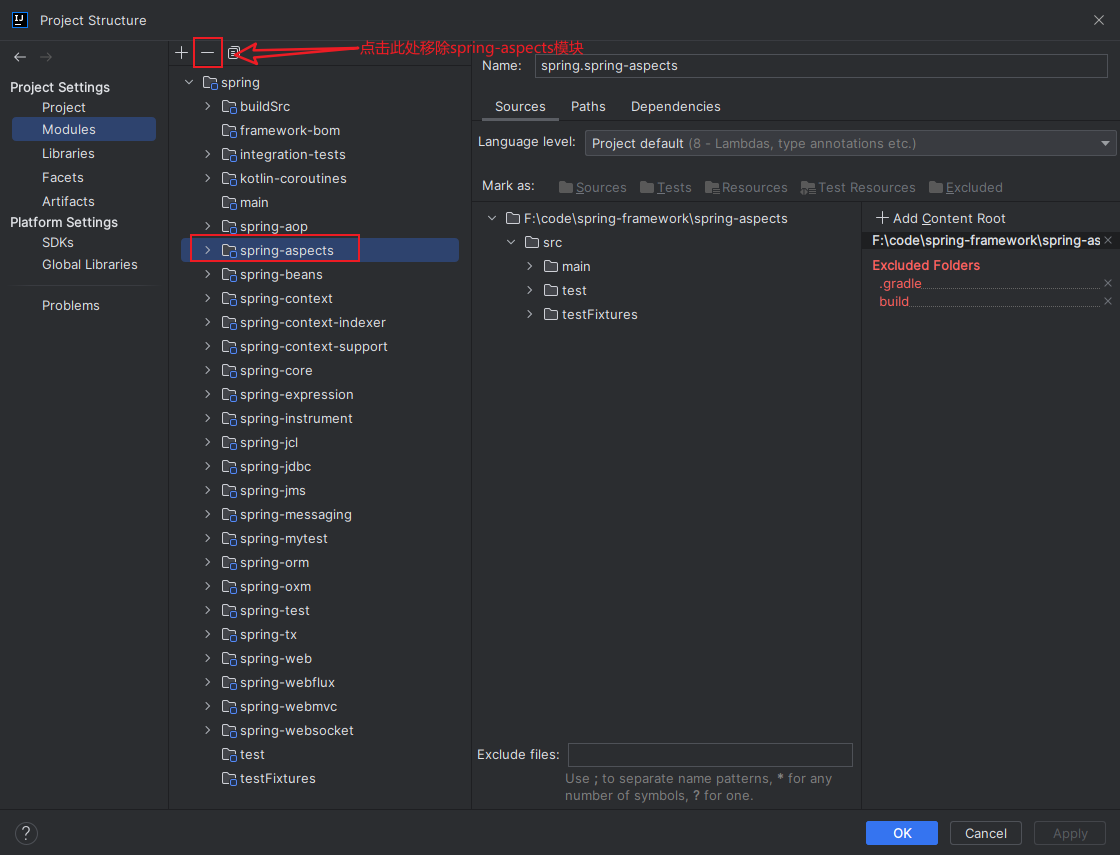Click Add Content Root
This screenshot has width=1120, height=855.
pos(941,218)
